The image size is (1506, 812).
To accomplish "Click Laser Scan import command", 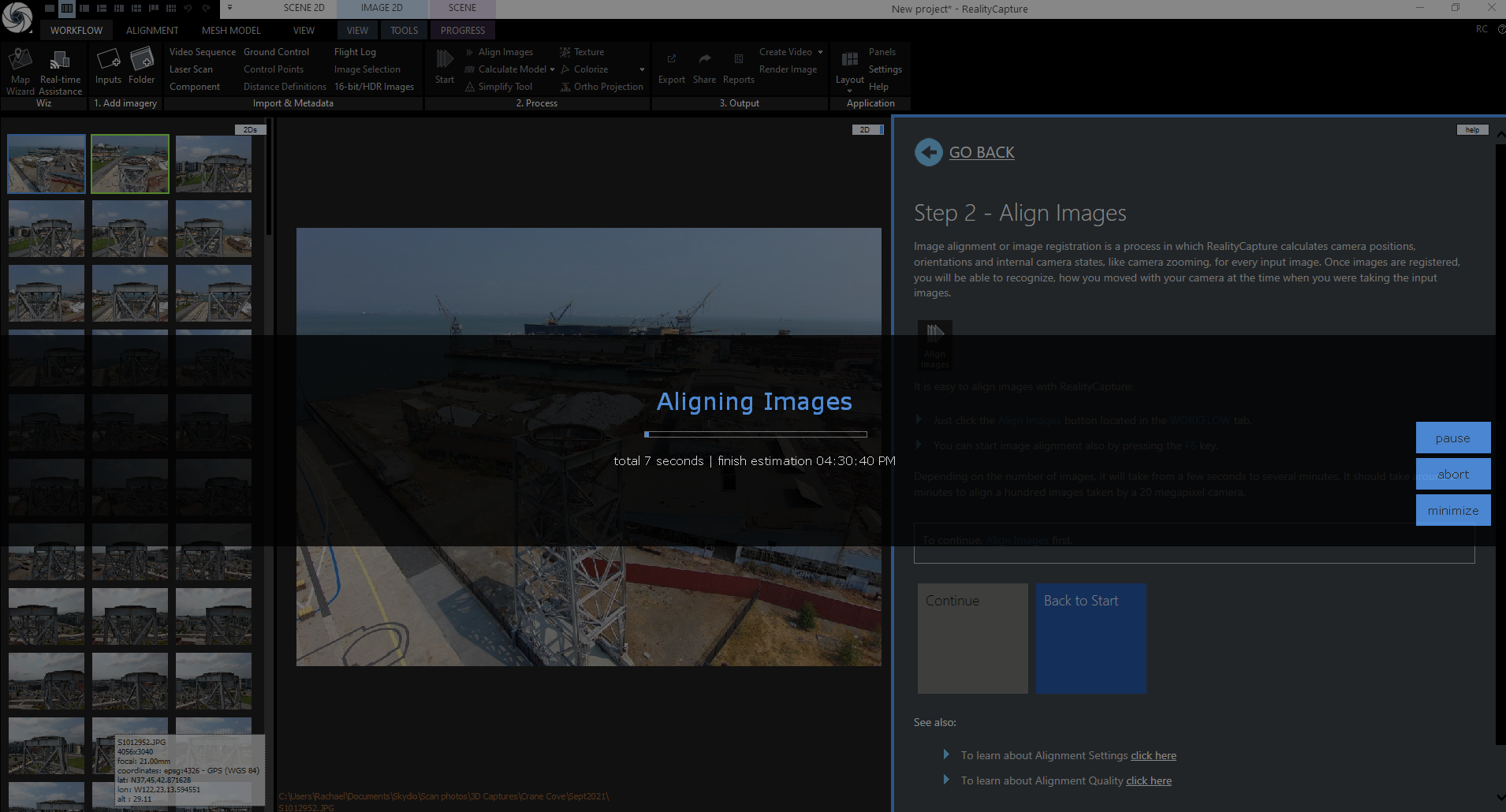I will [x=191, y=69].
